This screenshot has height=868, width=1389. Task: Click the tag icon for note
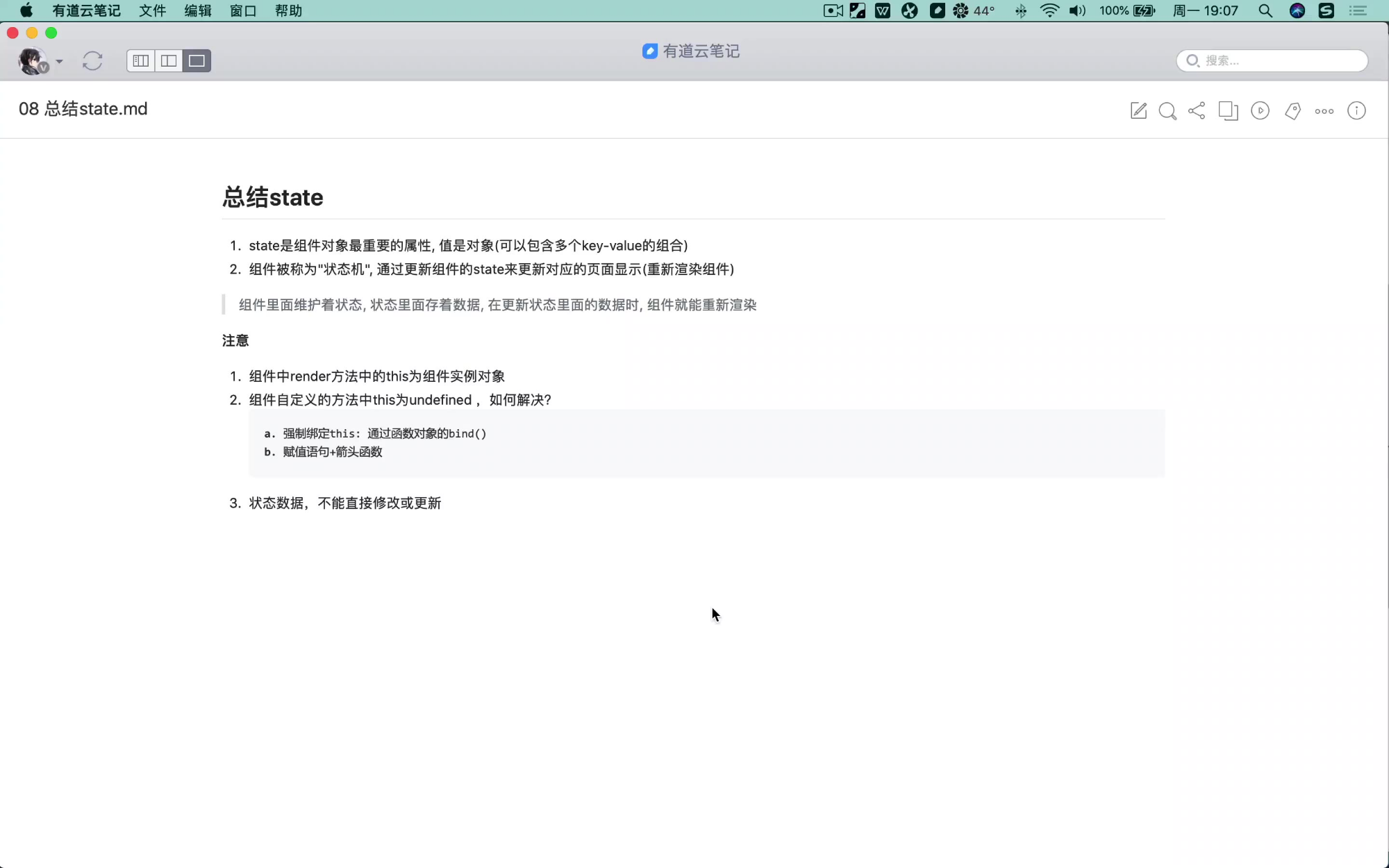pyautogui.click(x=1292, y=111)
